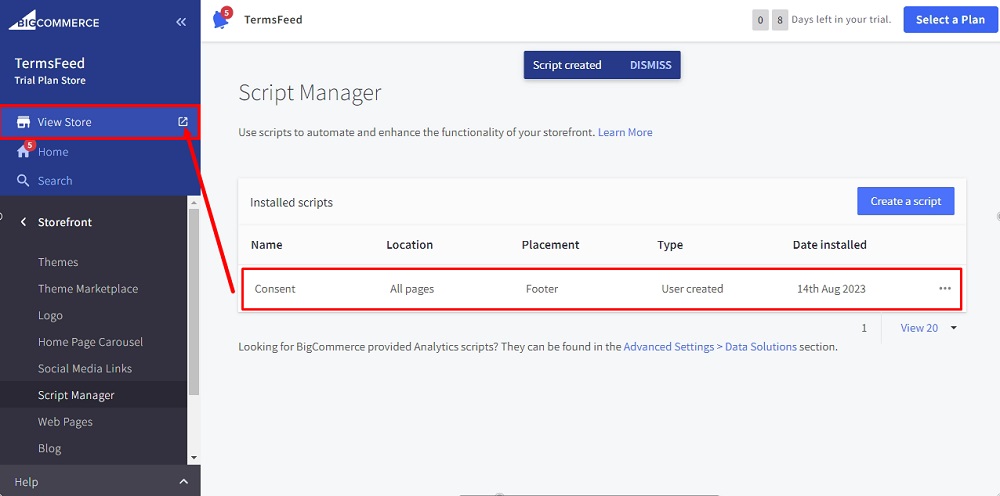Click the Placement column header
The image size is (1000, 496).
tap(550, 245)
